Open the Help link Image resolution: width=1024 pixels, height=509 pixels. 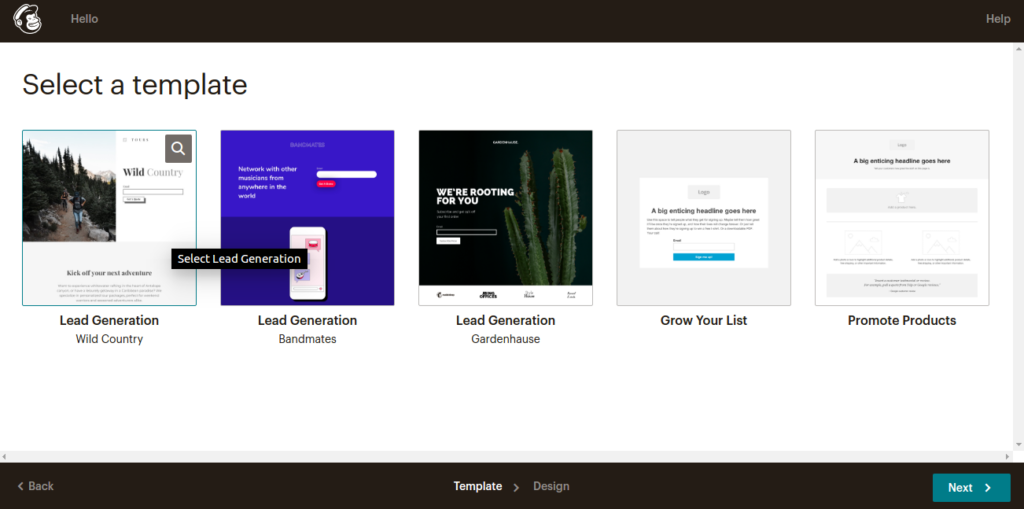(x=998, y=19)
